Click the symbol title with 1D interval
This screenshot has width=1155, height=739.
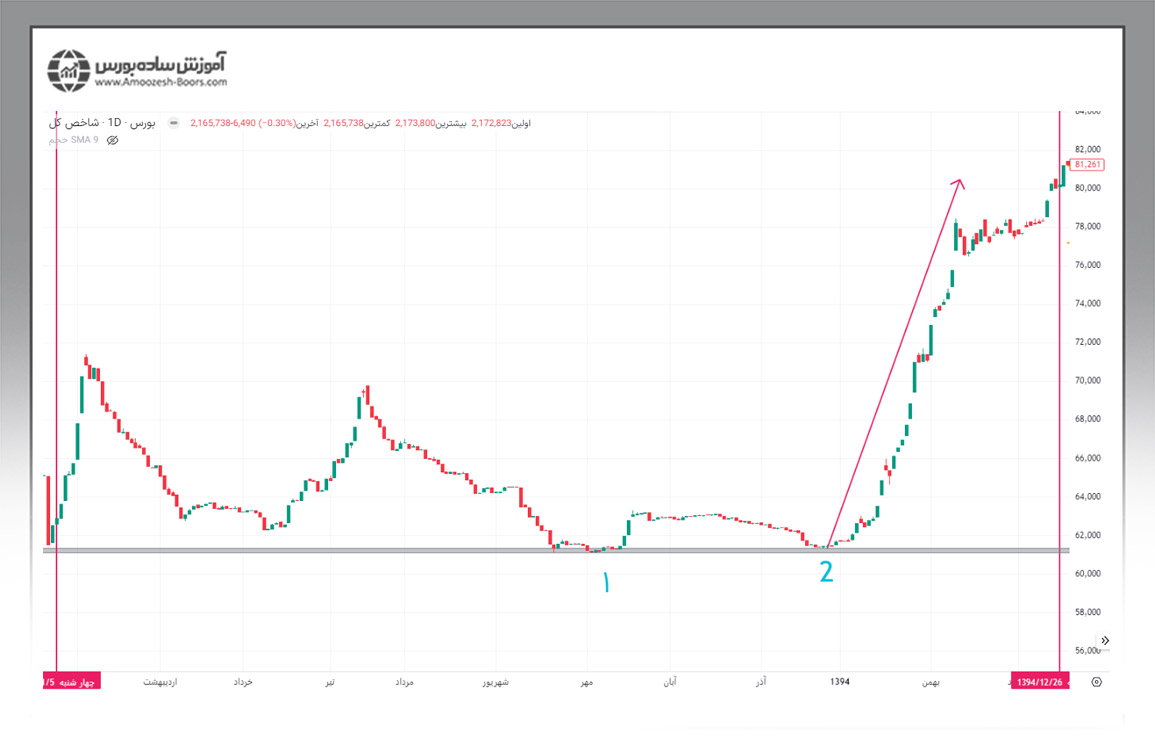[102, 123]
